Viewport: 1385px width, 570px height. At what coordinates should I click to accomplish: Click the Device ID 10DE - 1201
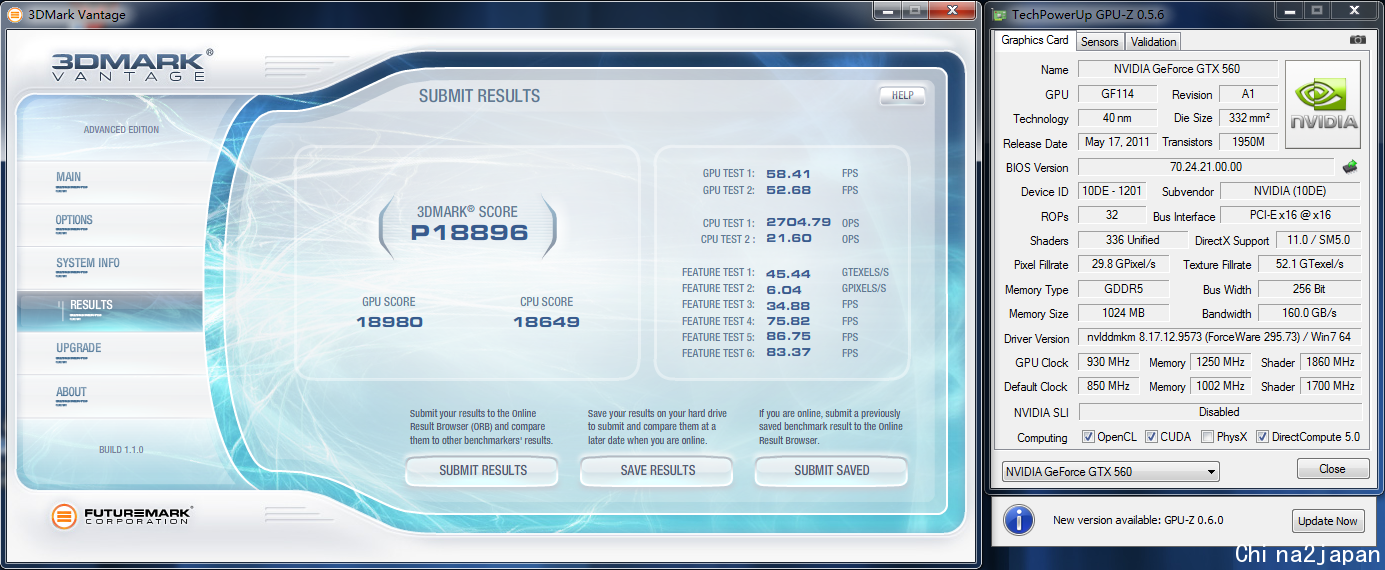pos(1112,191)
